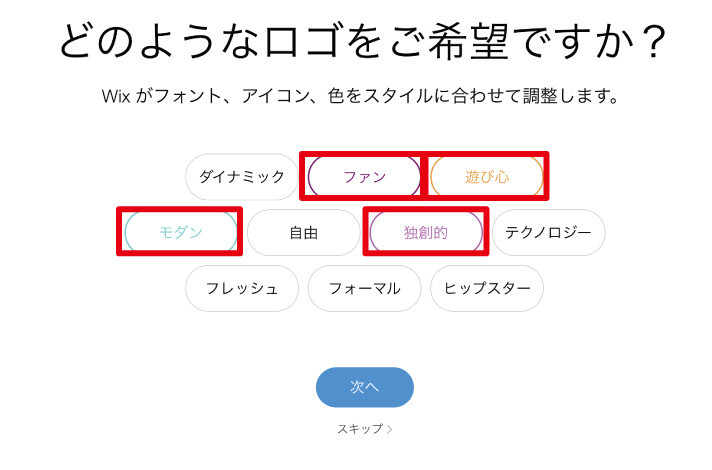Choose the 自由 style option
The image size is (712, 470).
[303, 233]
